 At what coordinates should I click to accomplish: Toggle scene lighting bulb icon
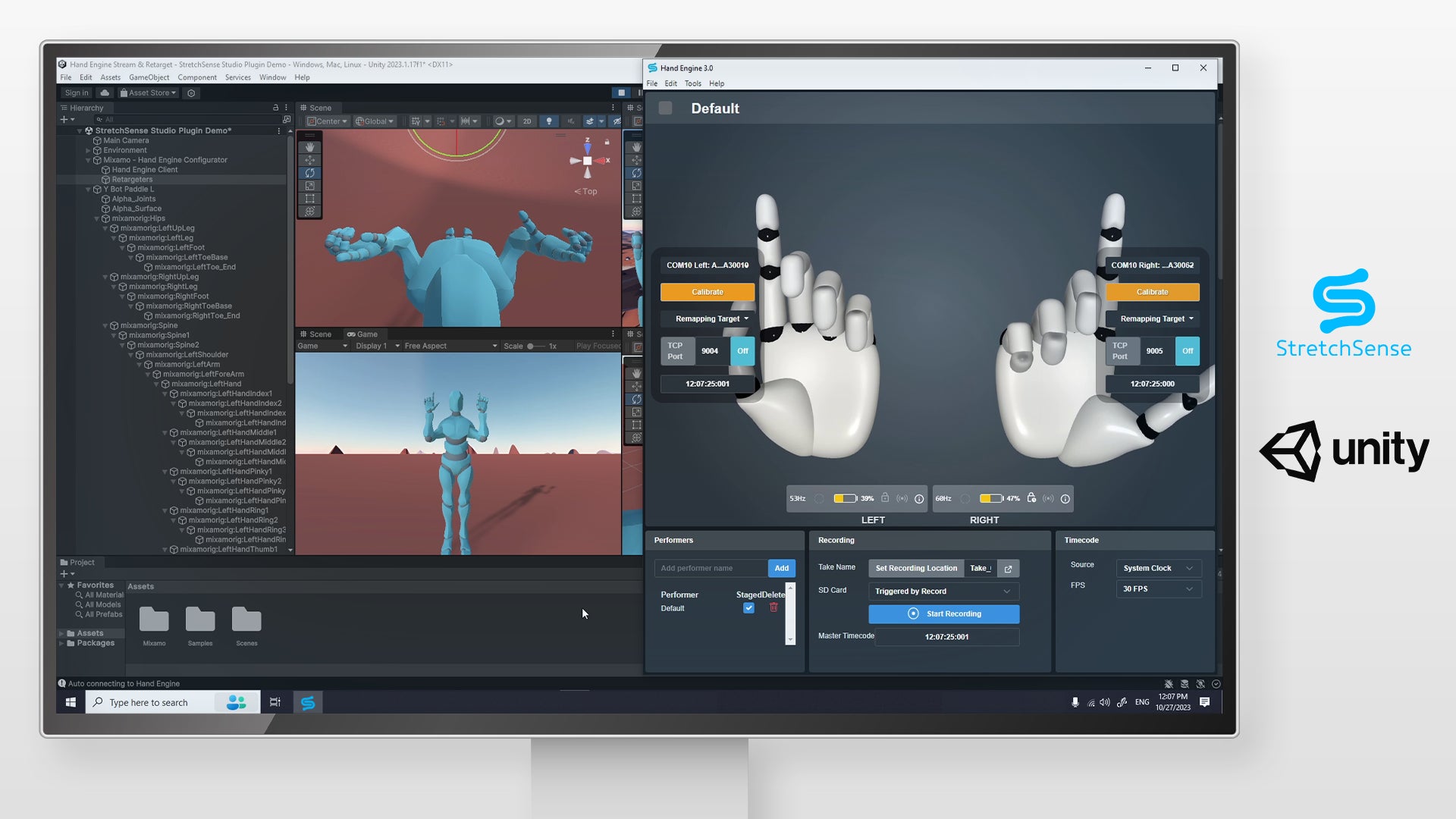pos(549,121)
